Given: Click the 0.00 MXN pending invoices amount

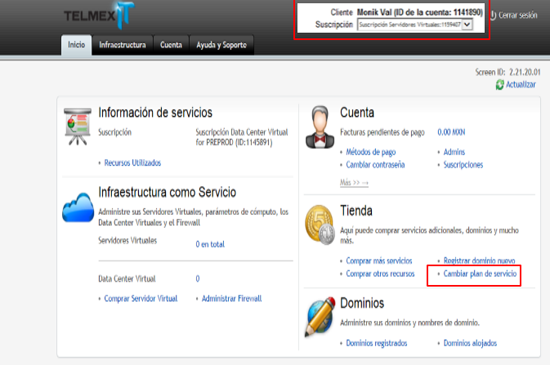Looking at the screenshot, I should (x=451, y=132).
